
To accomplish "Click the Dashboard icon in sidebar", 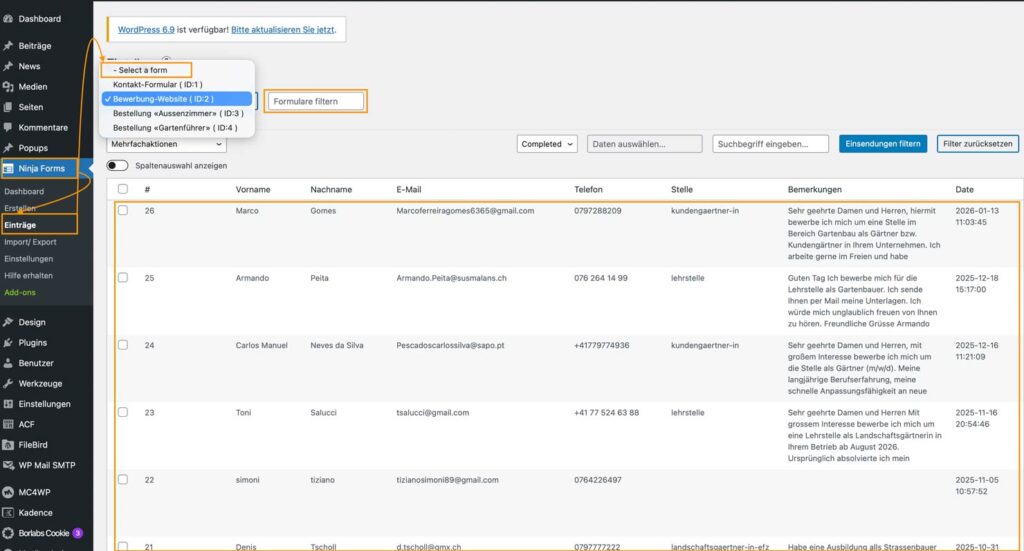I will tap(9, 19).
